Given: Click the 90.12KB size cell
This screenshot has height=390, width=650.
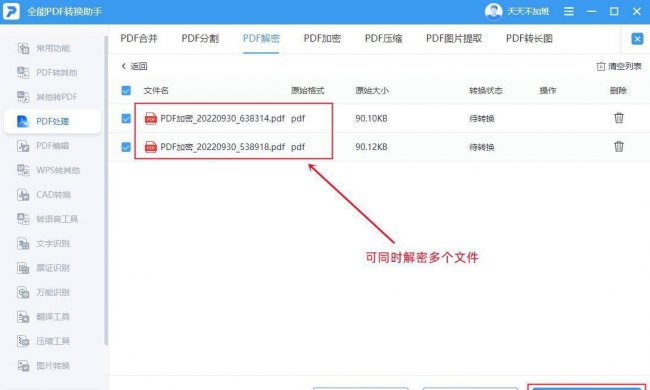Looking at the screenshot, I should (x=371, y=147).
